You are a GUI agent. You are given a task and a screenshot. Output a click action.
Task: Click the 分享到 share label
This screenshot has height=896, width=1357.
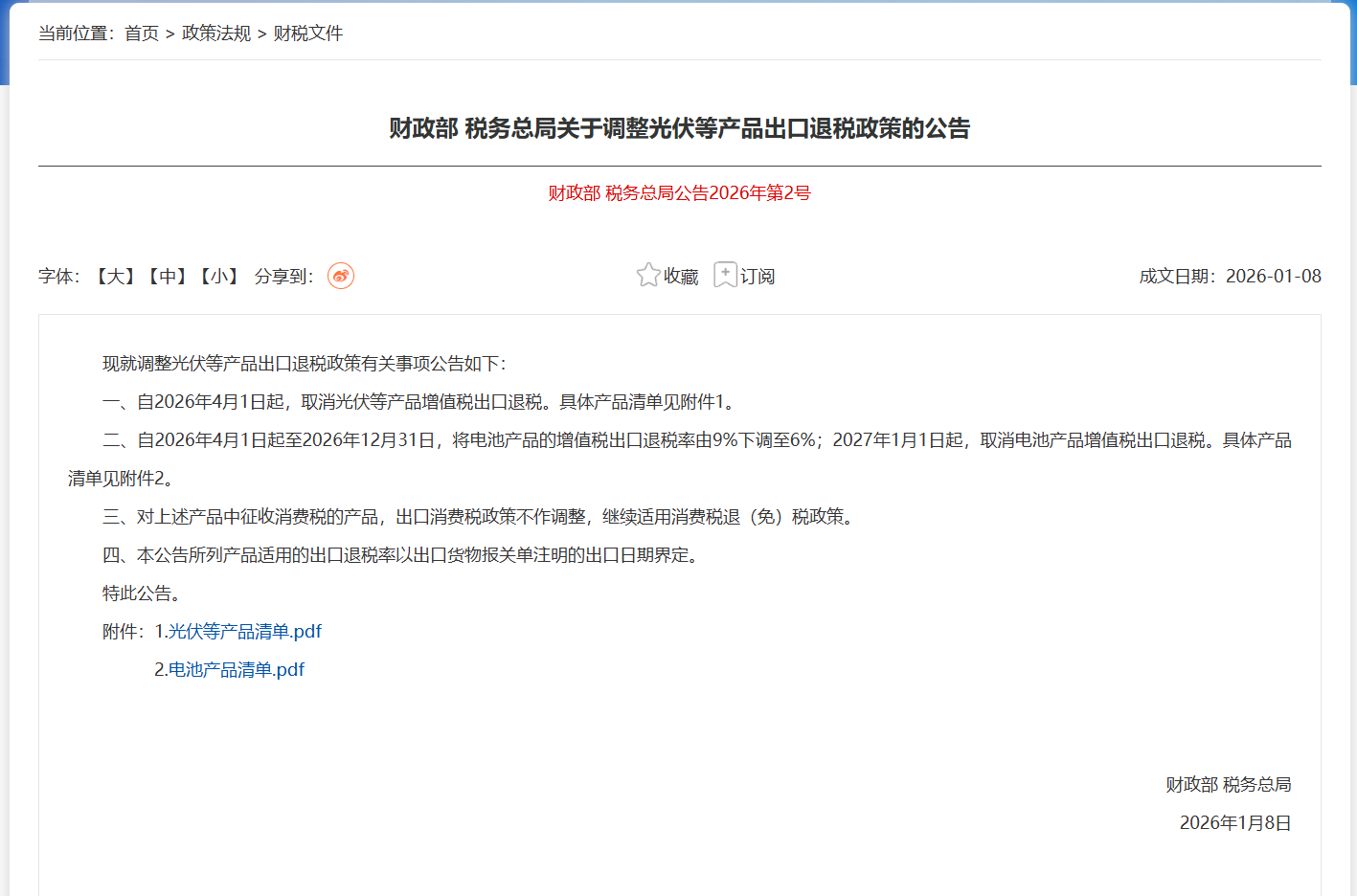282,276
